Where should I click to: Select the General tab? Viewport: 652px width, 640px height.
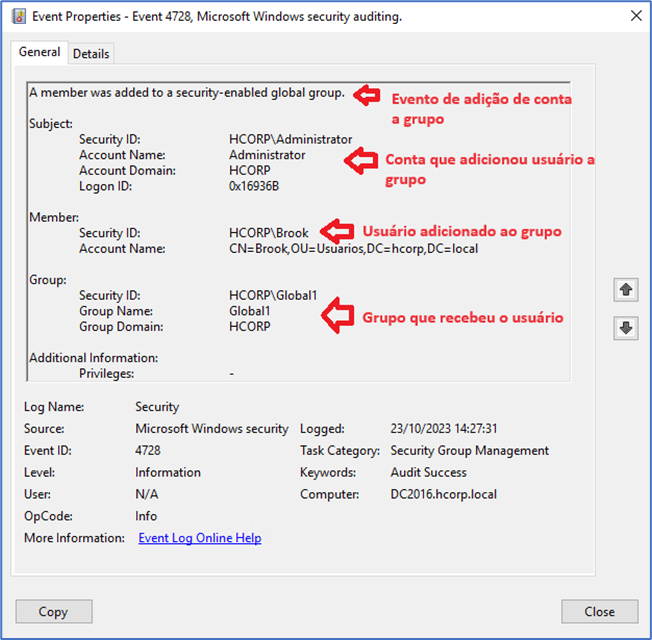pyautogui.click(x=40, y=52)
